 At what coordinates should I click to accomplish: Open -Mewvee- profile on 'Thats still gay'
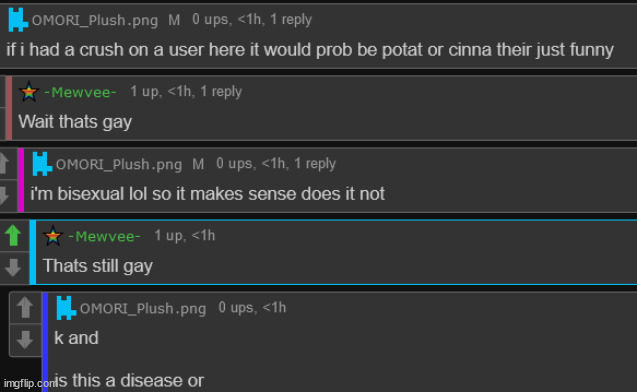point(104,236)
